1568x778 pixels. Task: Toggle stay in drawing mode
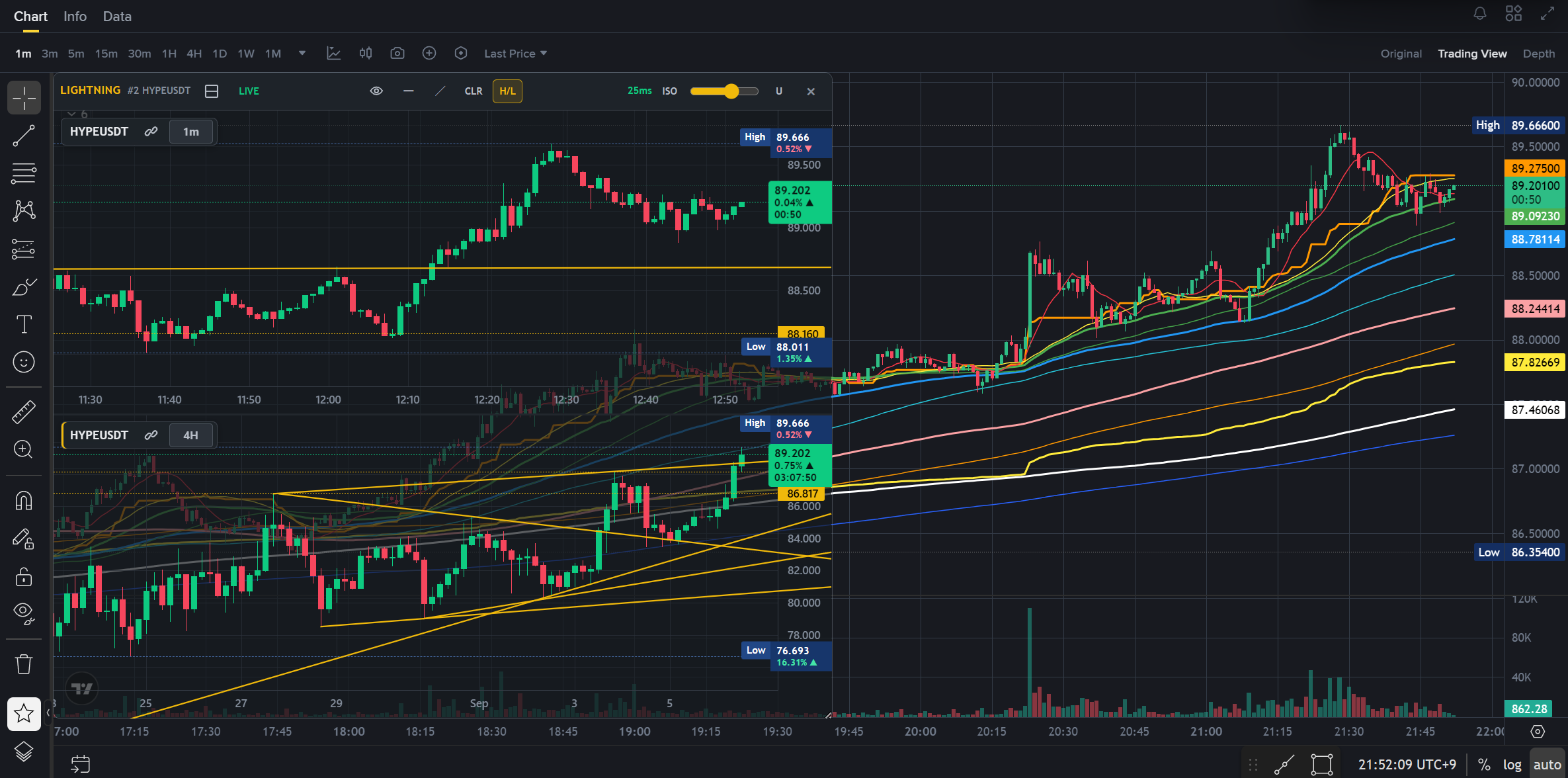click(x=24, y=539)
